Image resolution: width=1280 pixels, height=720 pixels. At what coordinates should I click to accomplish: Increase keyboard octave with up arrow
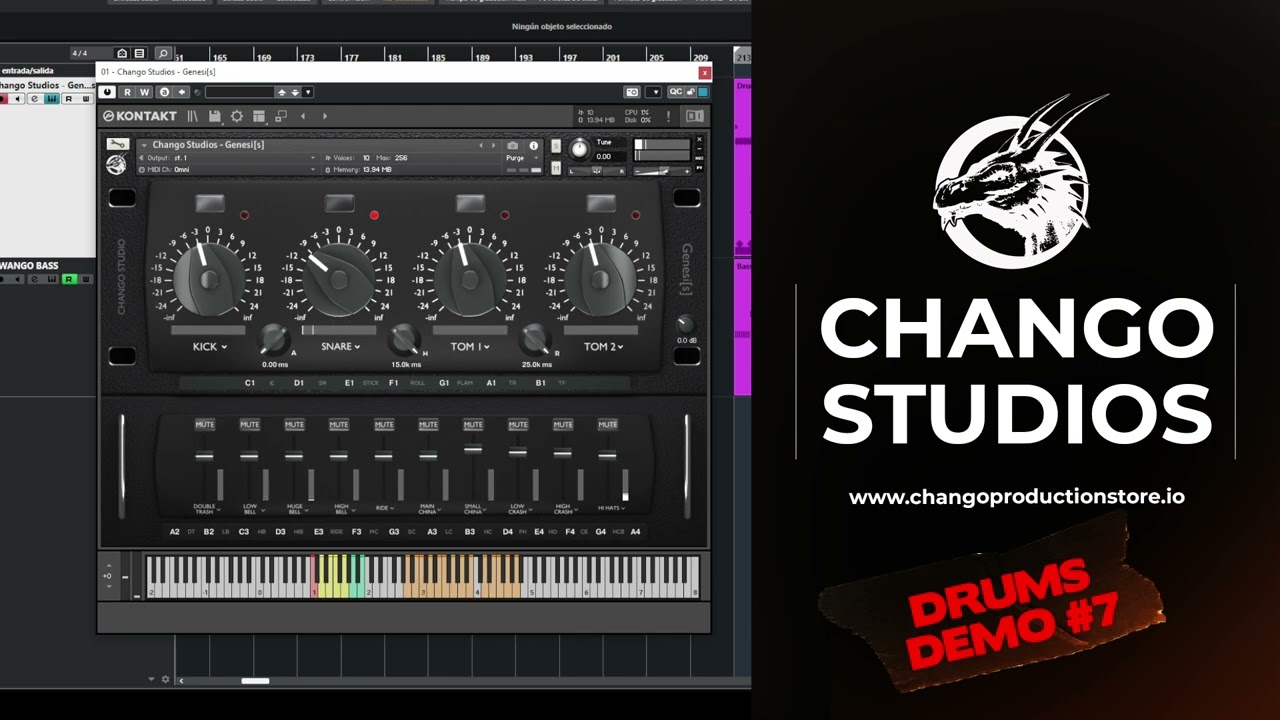click(x=109, y=567)
